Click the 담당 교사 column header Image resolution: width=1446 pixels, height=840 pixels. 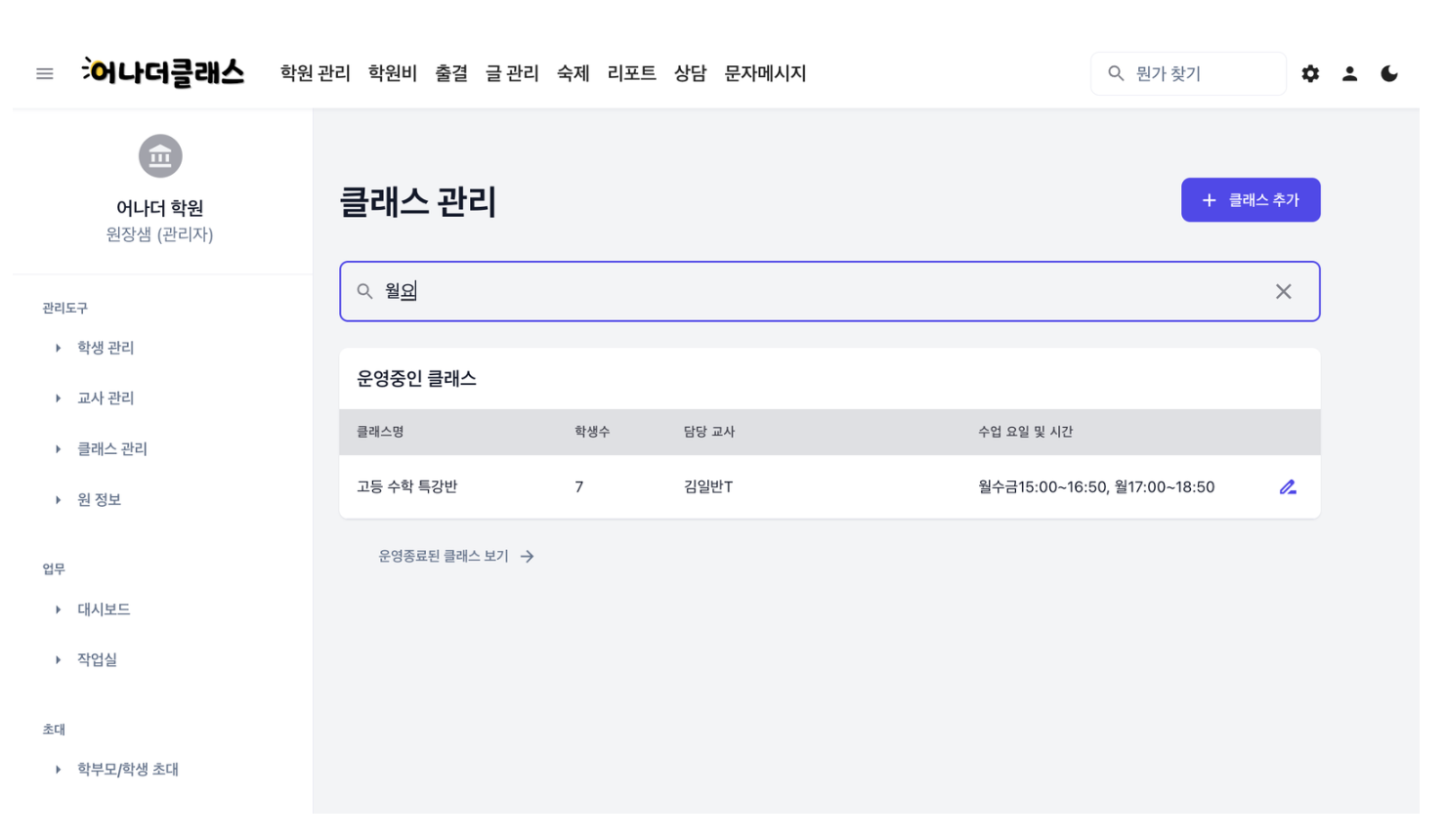click(709, 432)
